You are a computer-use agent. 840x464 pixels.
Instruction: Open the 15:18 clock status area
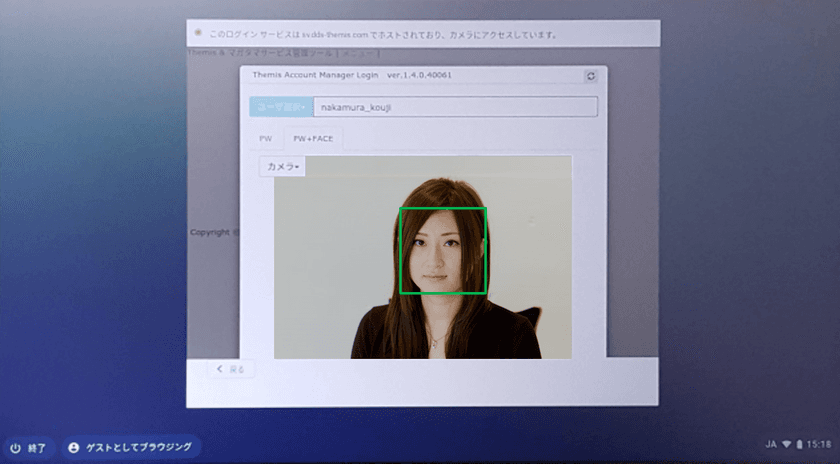(819, 442)
